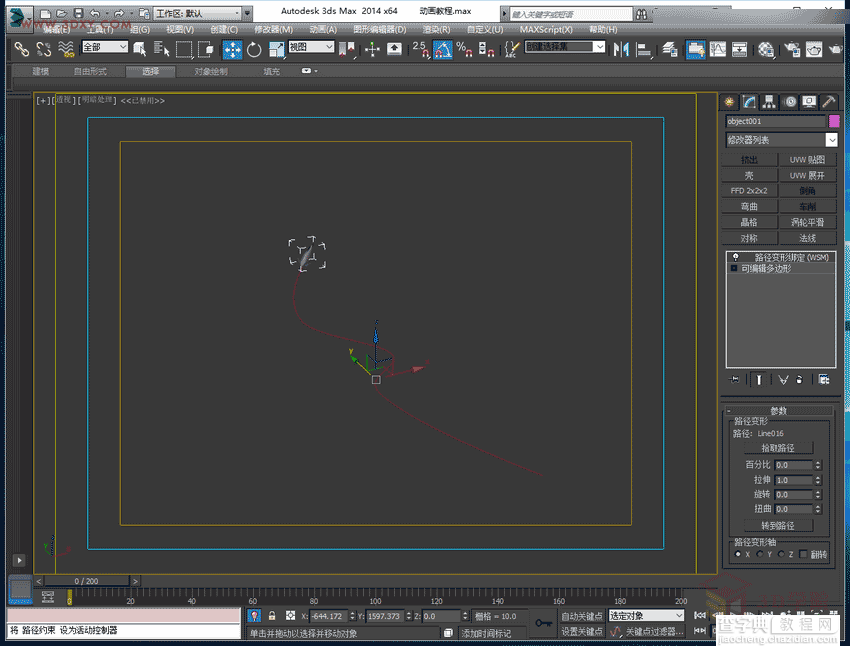The width and height of the screenshot is (850, 646).
Task: Click the FFD 2x2x2 modifier button
Action: pos(749,191)
